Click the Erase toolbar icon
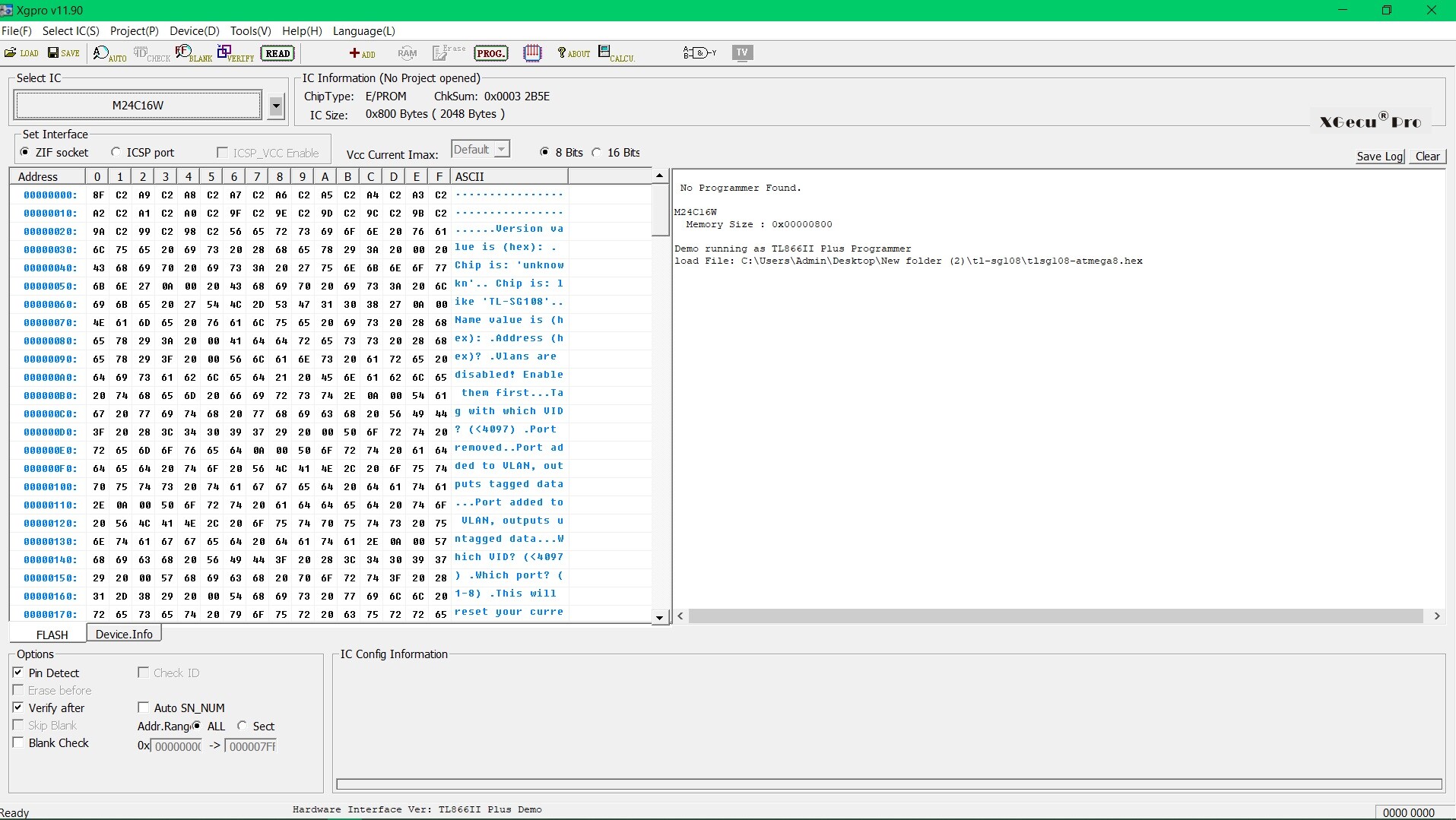The image size is (1456, 820). pos(449,53)
